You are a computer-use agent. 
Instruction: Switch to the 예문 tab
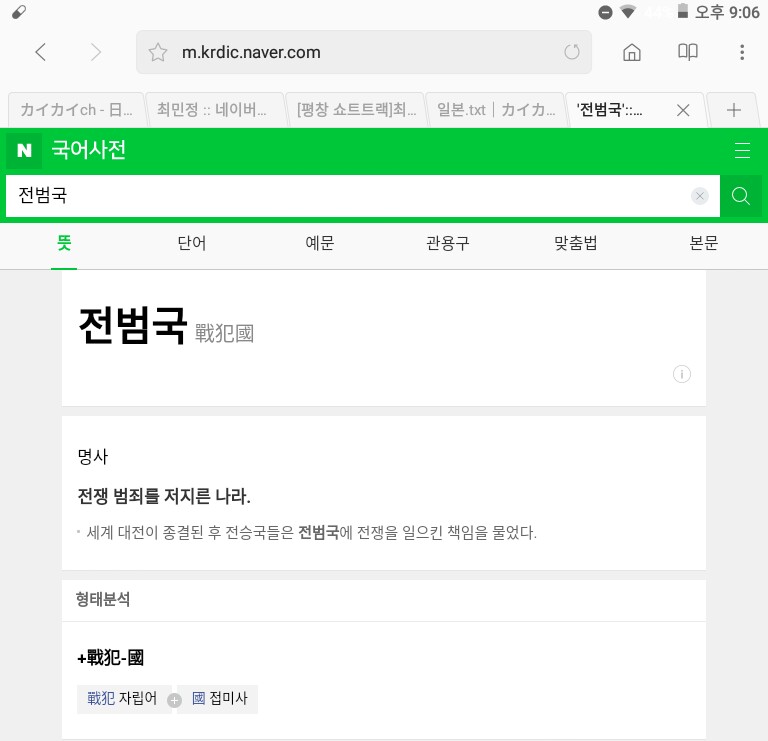(x=319, y=243)
